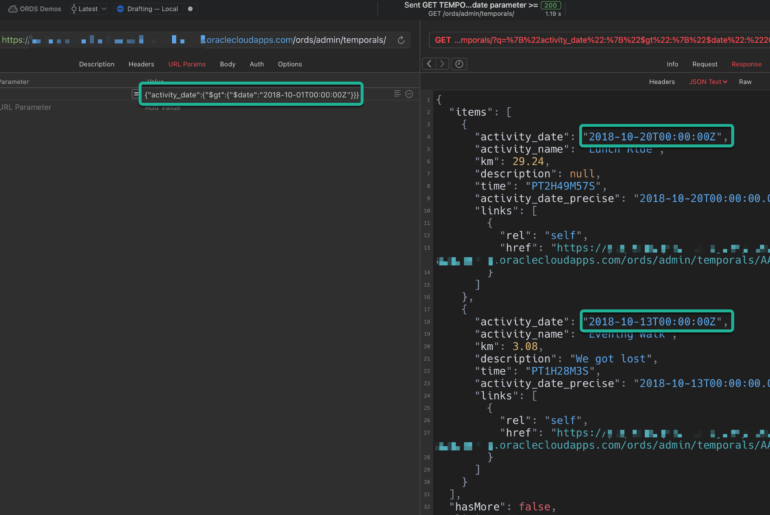Image resolution: width=770 pixels, height=515 pixels.
Task: Switch to the Info tab
Action: click(x=672, y=64)
